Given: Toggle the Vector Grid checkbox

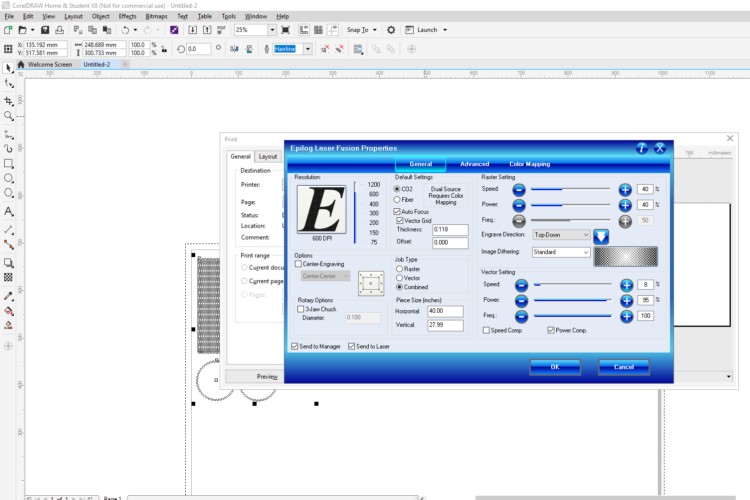Looking at the screenshot, I should [400, 221].
